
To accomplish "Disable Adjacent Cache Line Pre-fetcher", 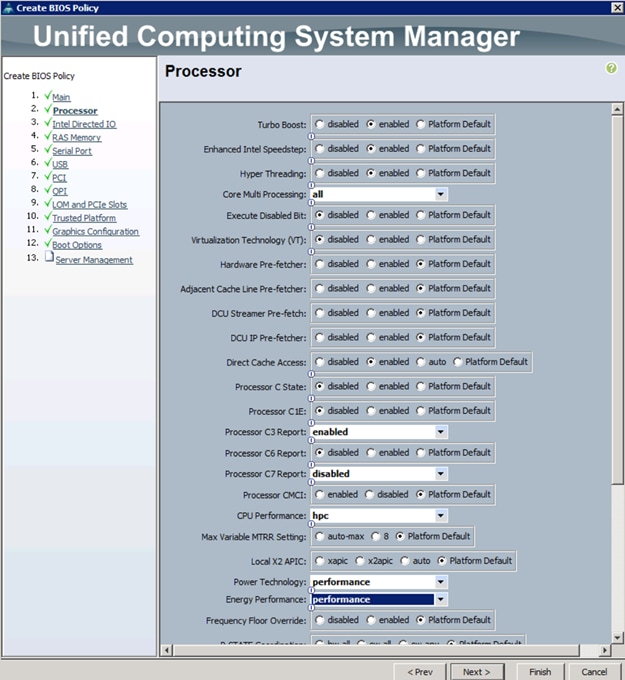I will click(x=320, y=288).
